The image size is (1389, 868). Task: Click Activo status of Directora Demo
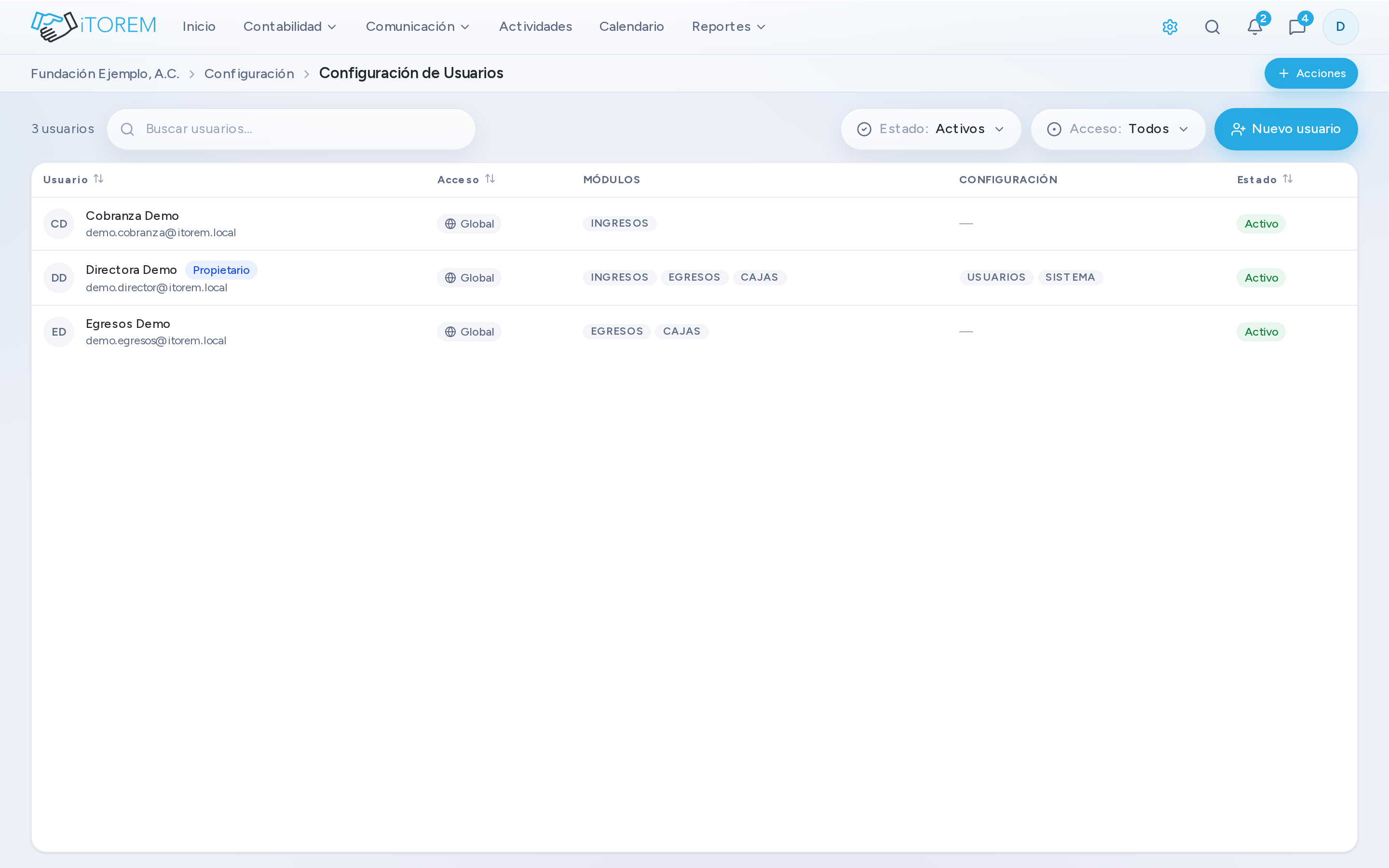tap(1261, 278)
